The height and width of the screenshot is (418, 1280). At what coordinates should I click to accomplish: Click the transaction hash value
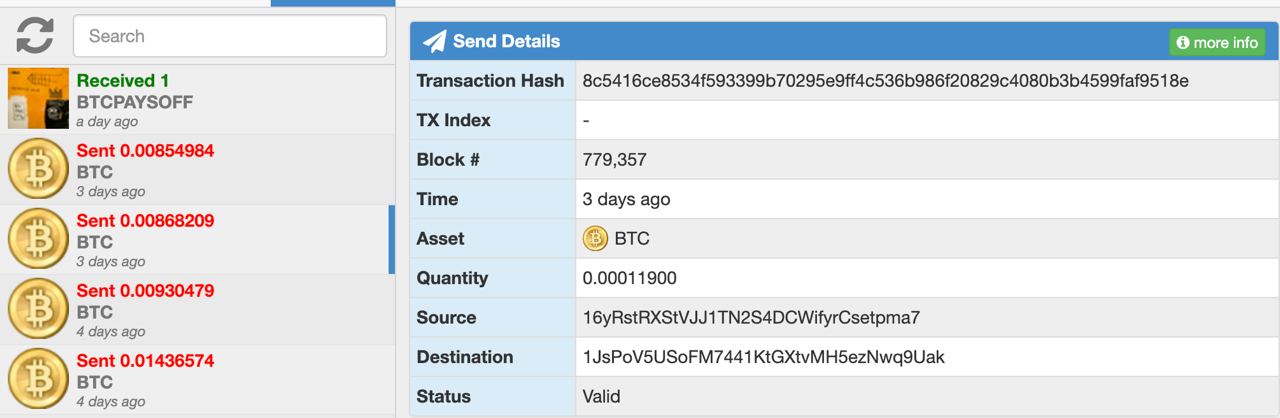[885, 81]
